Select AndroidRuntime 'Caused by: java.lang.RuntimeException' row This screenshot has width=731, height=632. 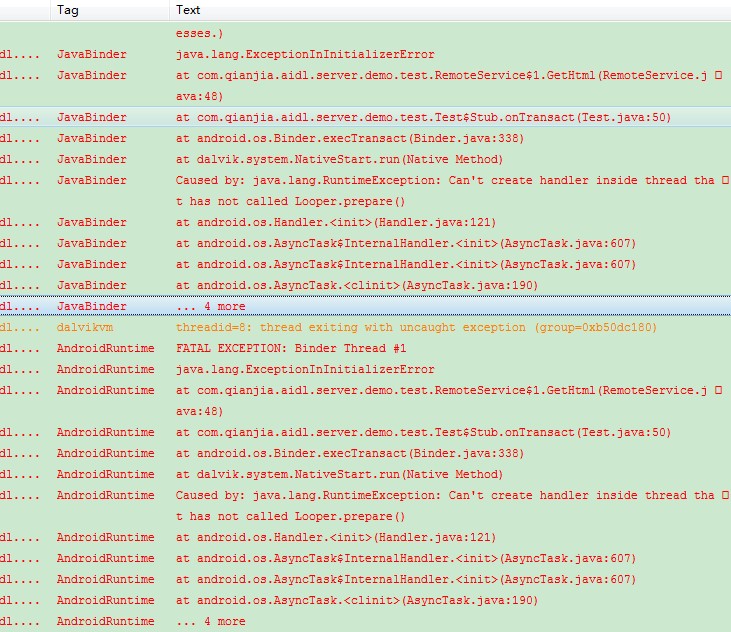[x=366, y=506]
